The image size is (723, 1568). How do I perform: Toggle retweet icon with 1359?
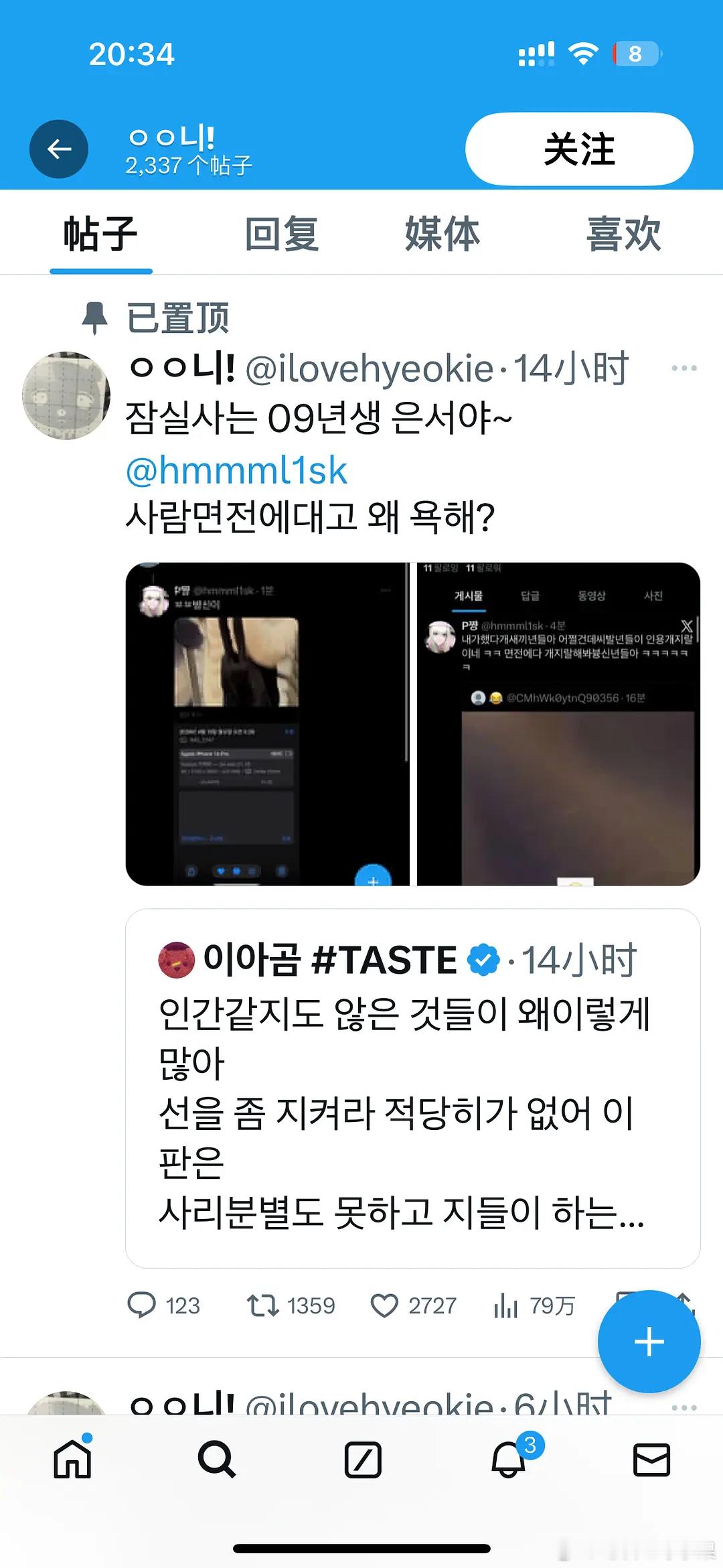coord(291,1305)
